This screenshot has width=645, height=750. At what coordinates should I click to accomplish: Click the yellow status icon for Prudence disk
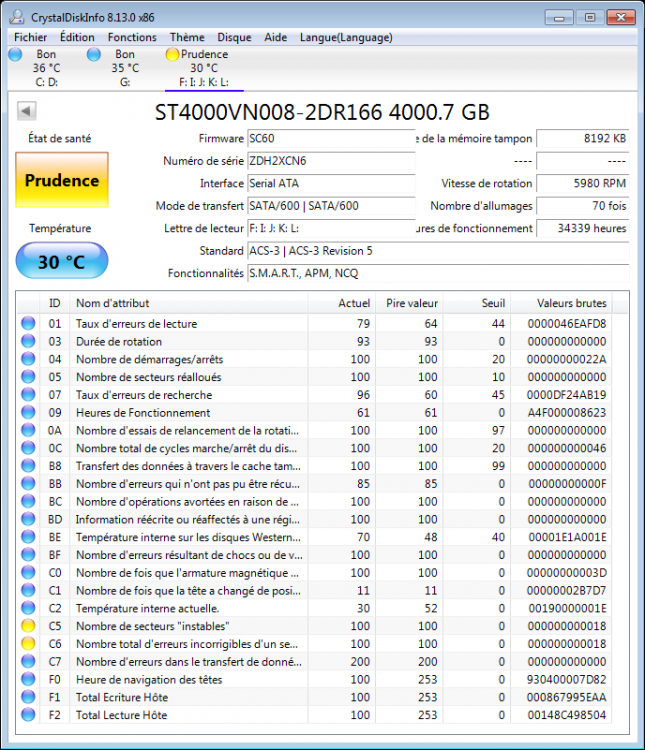coord(172,54)
